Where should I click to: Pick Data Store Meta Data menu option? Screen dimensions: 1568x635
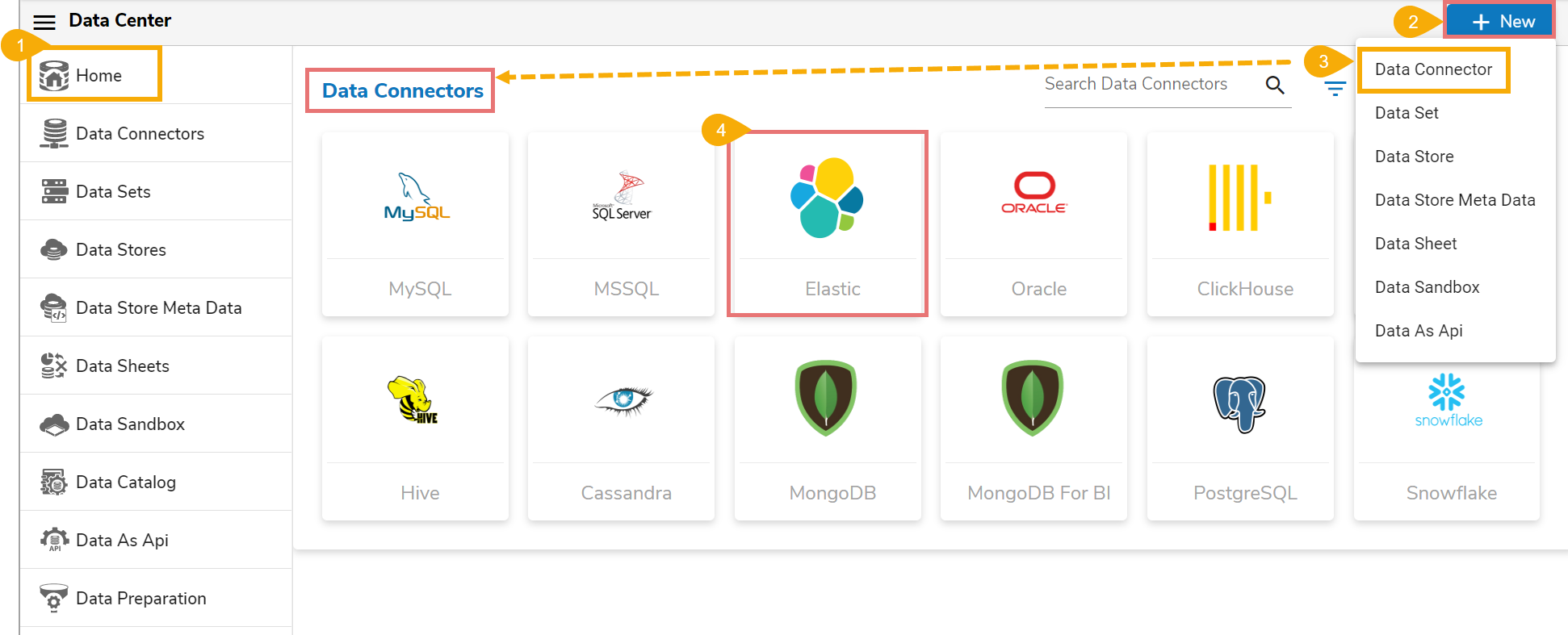[x=1455, y=200]
